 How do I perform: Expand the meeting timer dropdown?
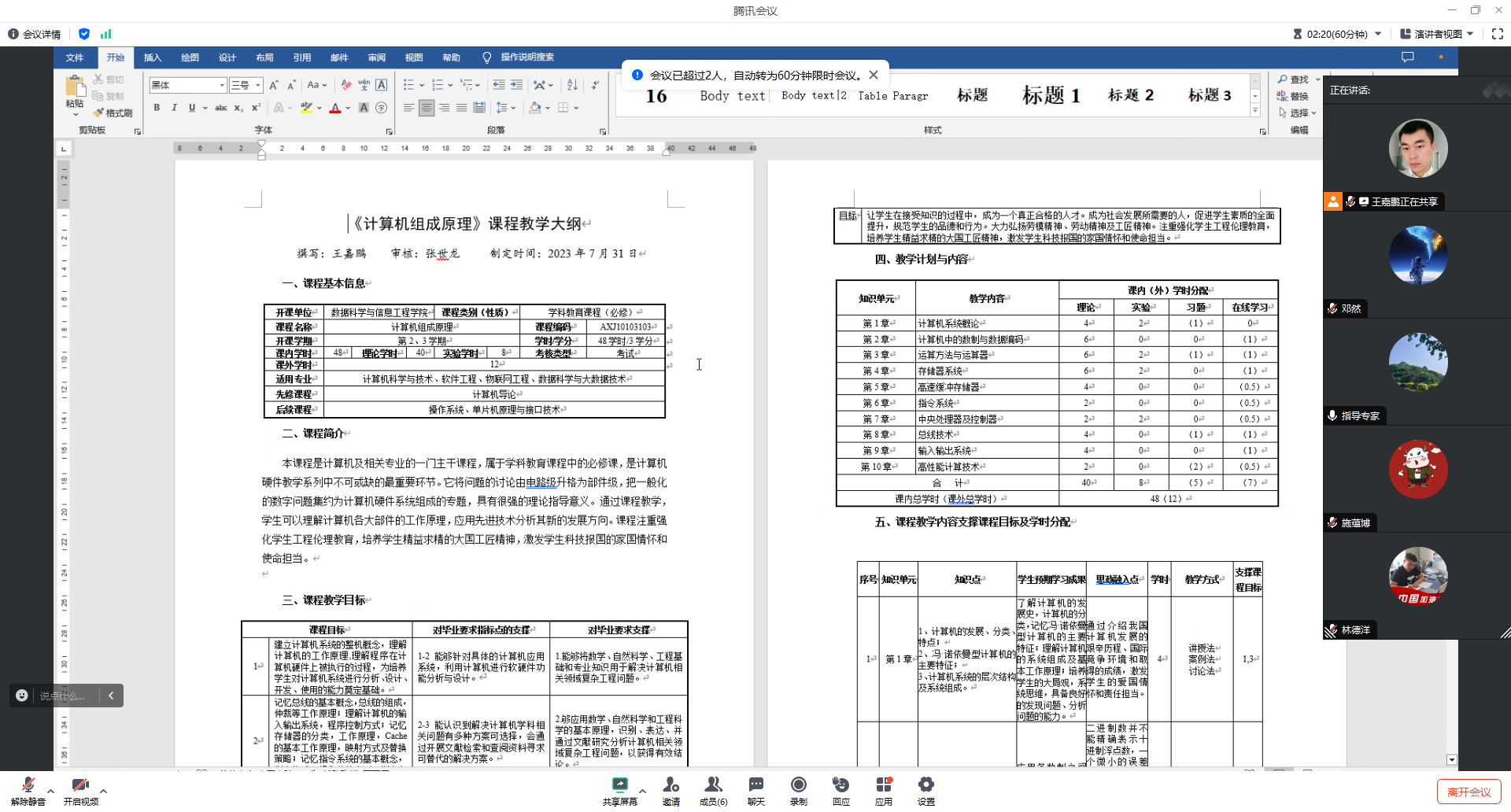[x=1378, y=34]
